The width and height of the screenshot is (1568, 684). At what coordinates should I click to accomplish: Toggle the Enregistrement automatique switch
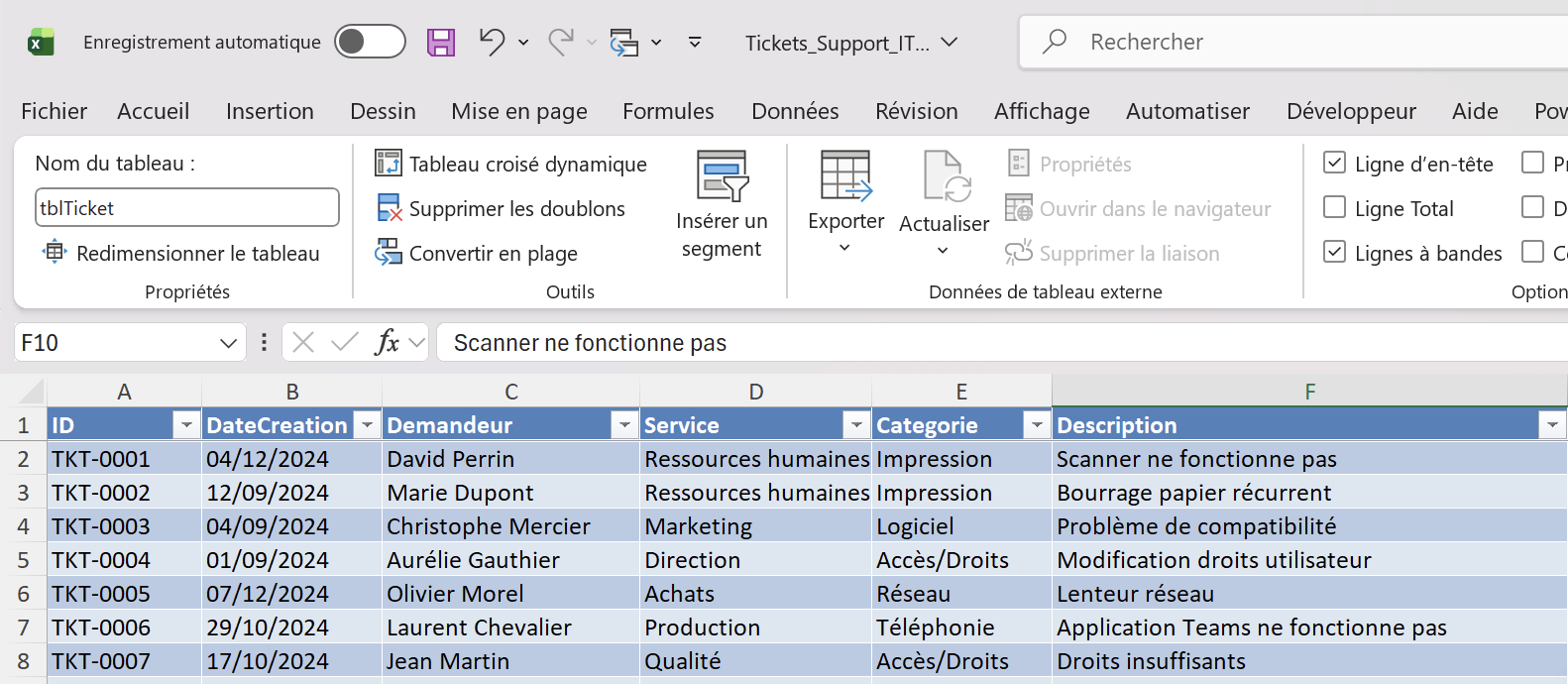pos(370,42)
